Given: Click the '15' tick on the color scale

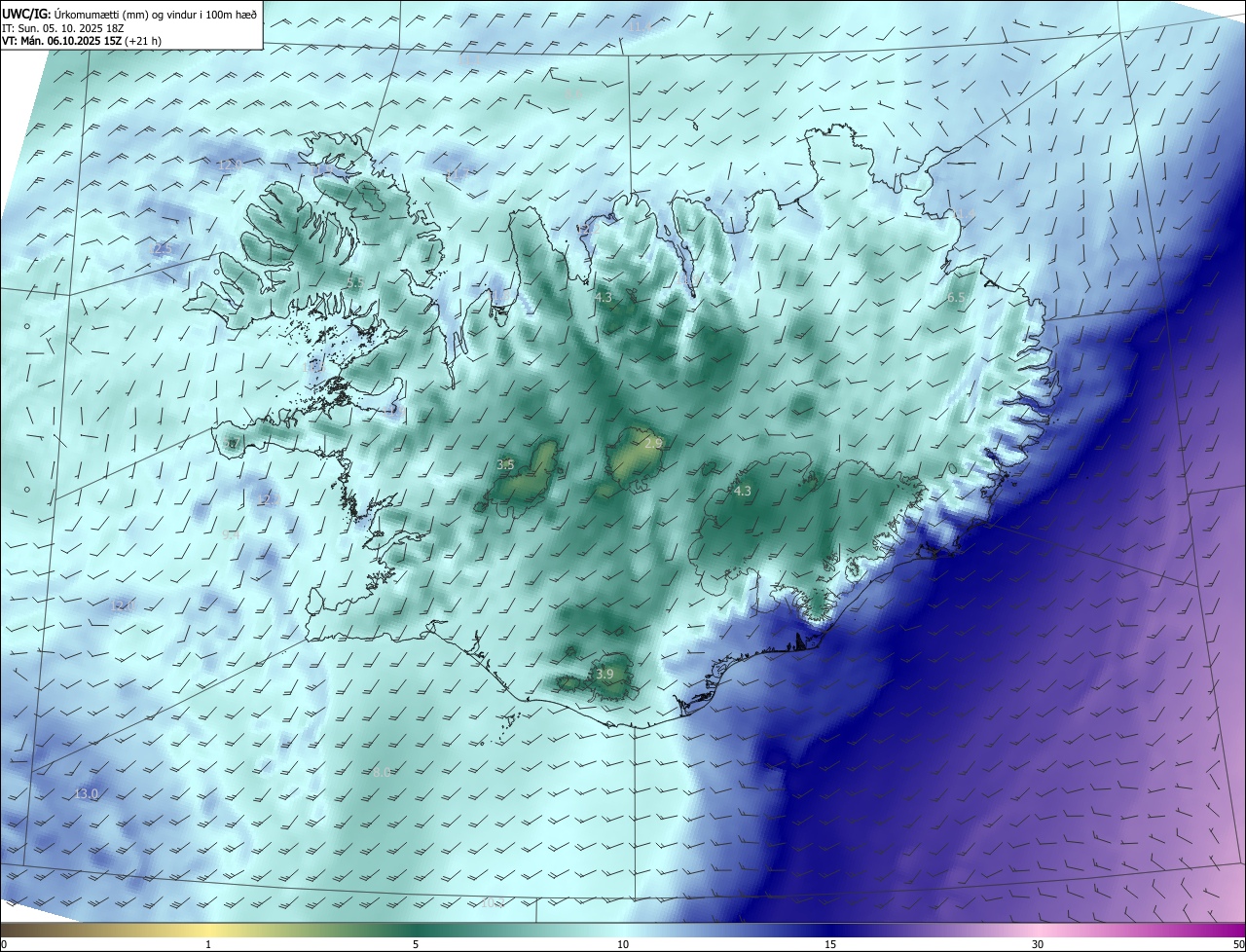Looking at the screenshot, I should pyautogui.click(x=830, y=944).
